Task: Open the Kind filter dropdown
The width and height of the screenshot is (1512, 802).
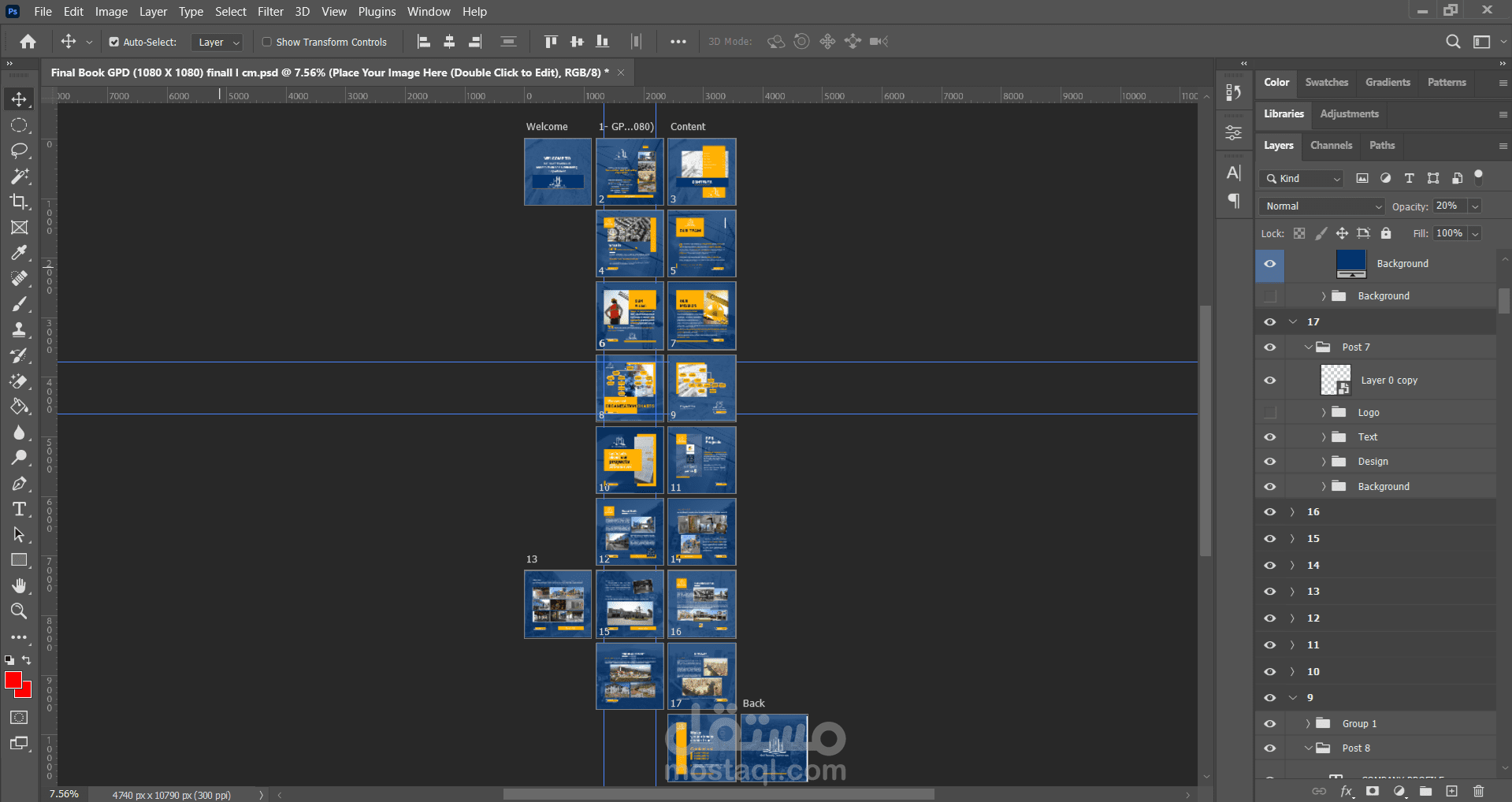Action: pyautogui.click(x=1301, y=179)
